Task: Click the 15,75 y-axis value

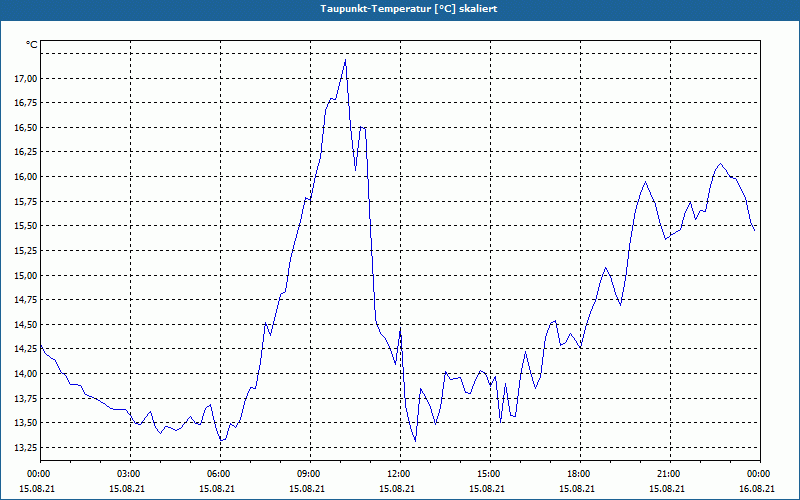Action: coord(26,202)
